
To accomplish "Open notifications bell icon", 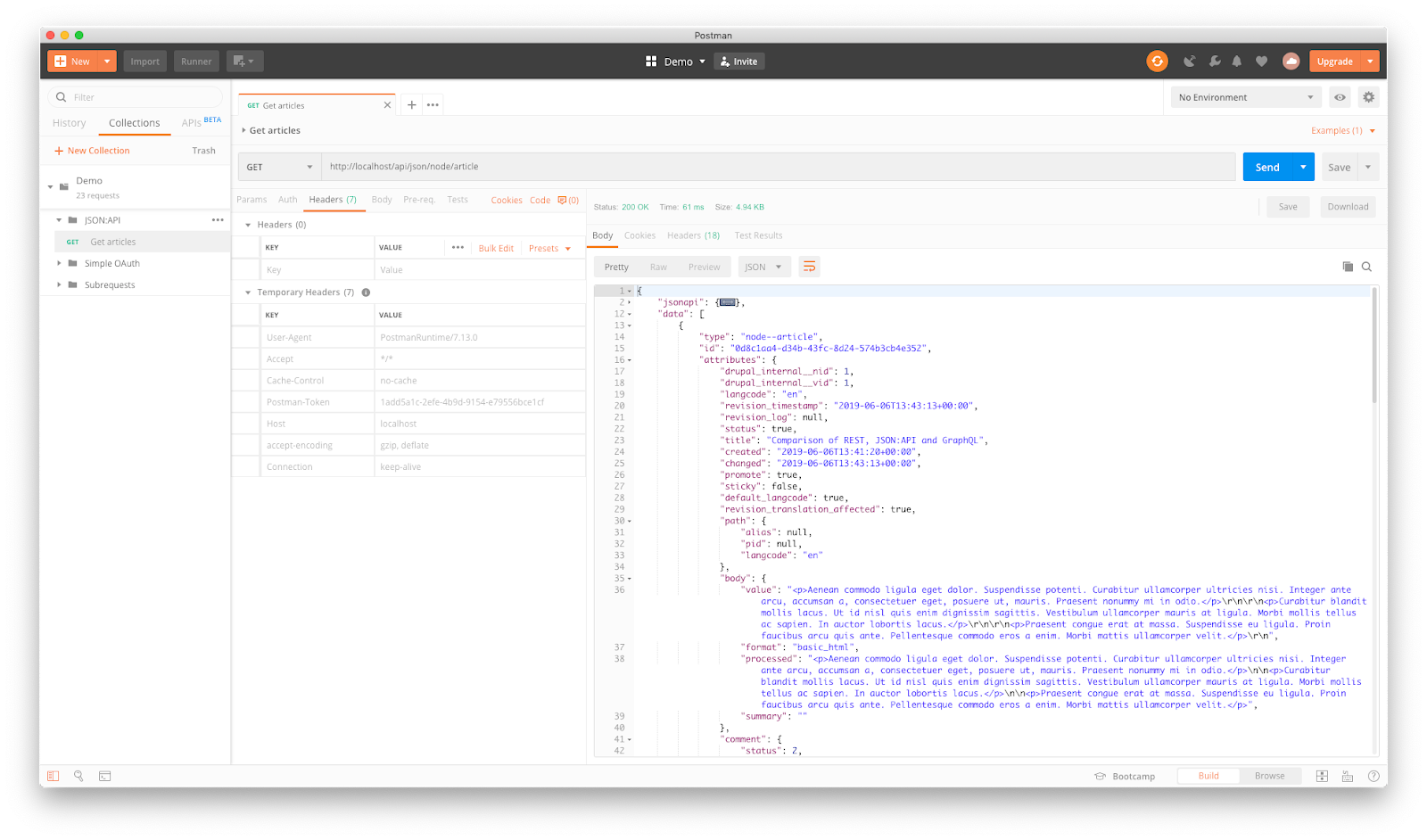I will click(x=1237, y=62).
